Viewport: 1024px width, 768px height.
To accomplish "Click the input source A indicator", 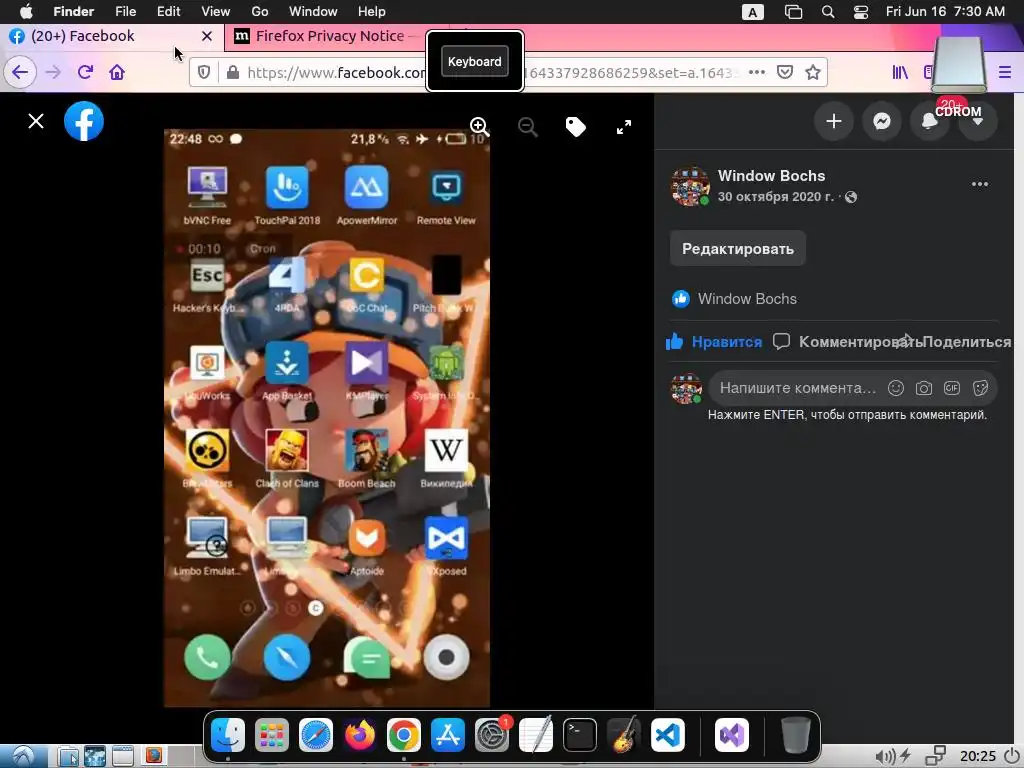I will coord(753,12).
